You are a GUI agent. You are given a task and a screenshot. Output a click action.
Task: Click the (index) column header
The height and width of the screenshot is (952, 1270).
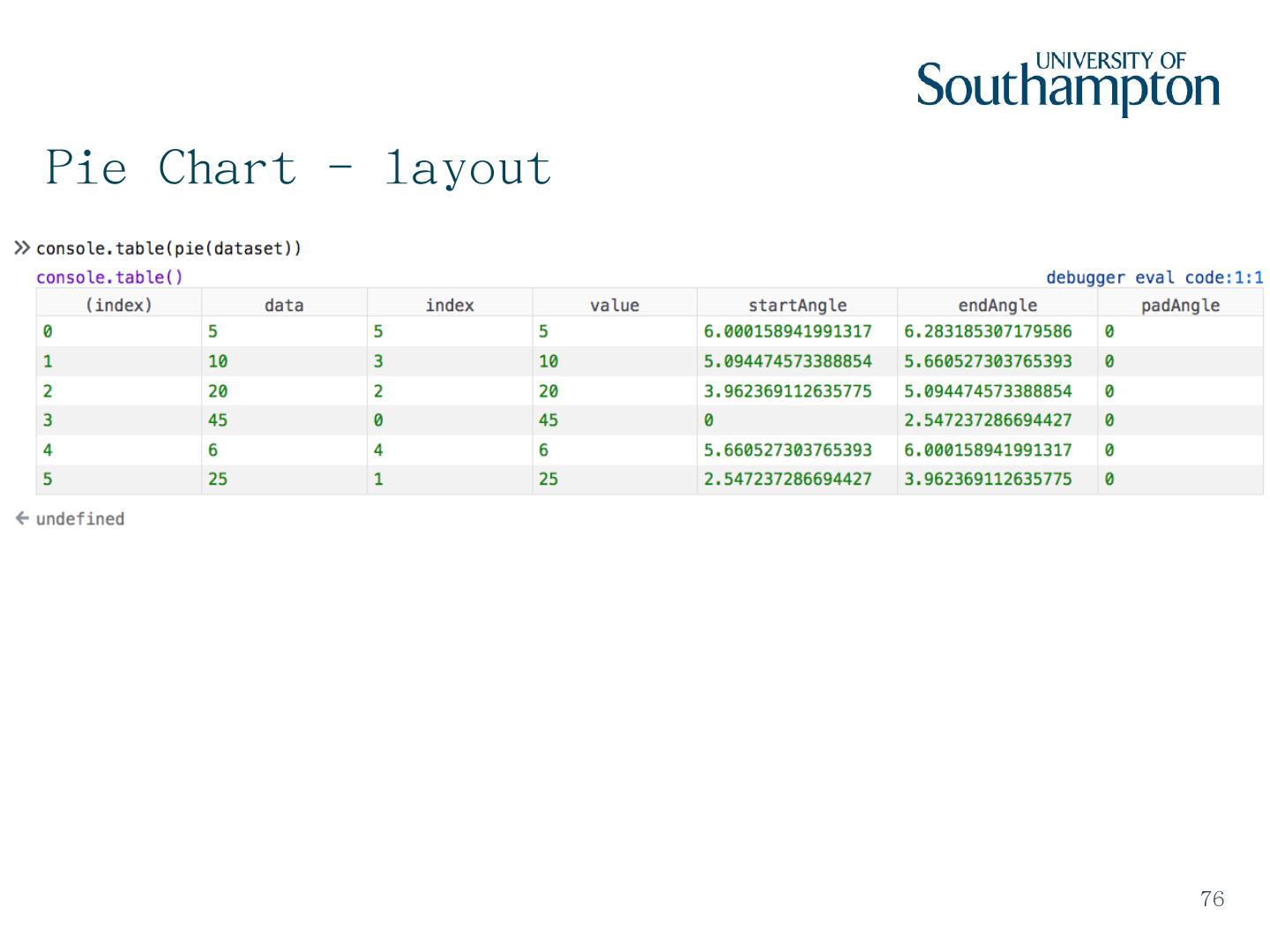click(x=118, y=305)
